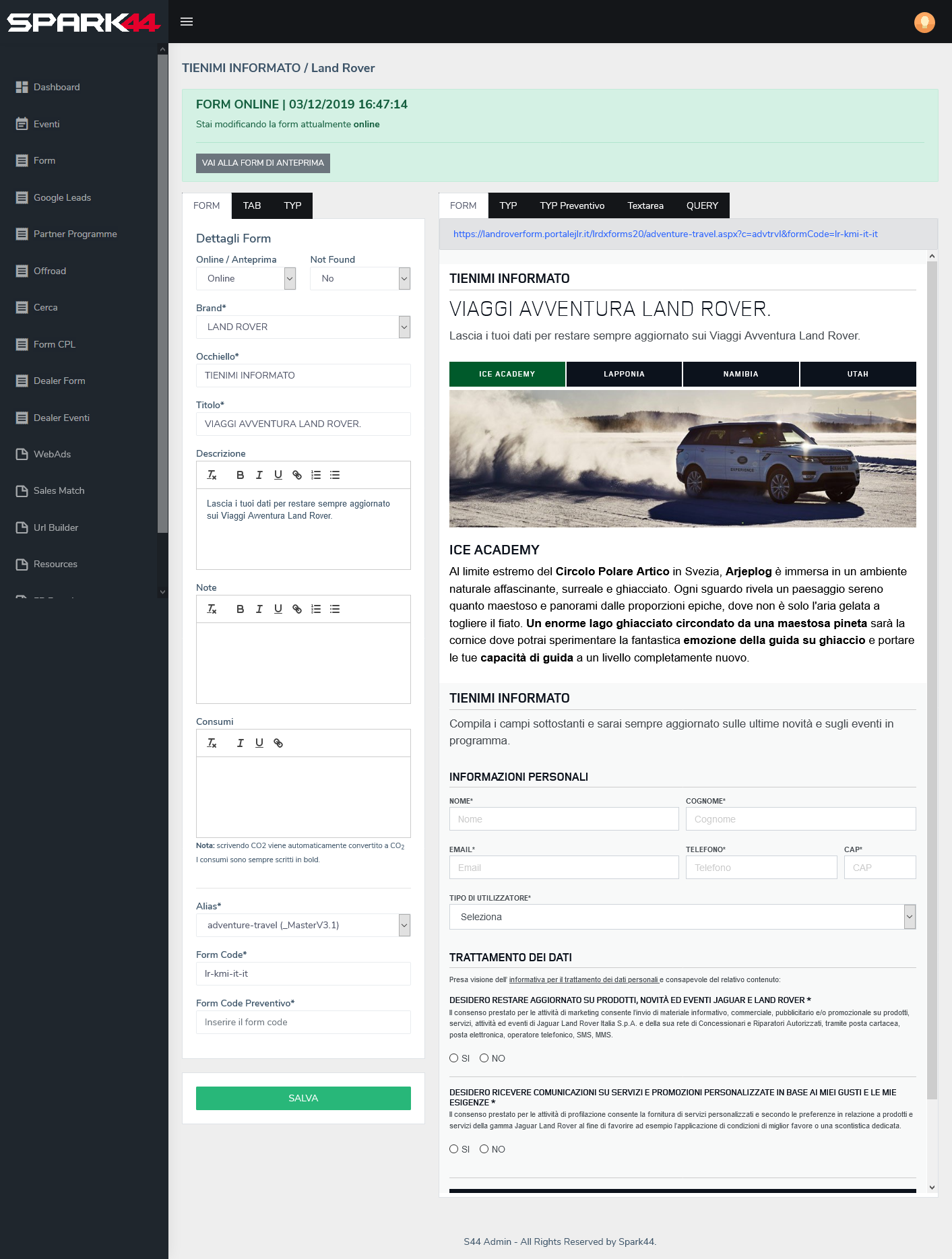Viewport: 952px width, 1259px height.
Task: Open Textarea tab in preview panel
Action: pyautogui.click(x=645, y=205)
